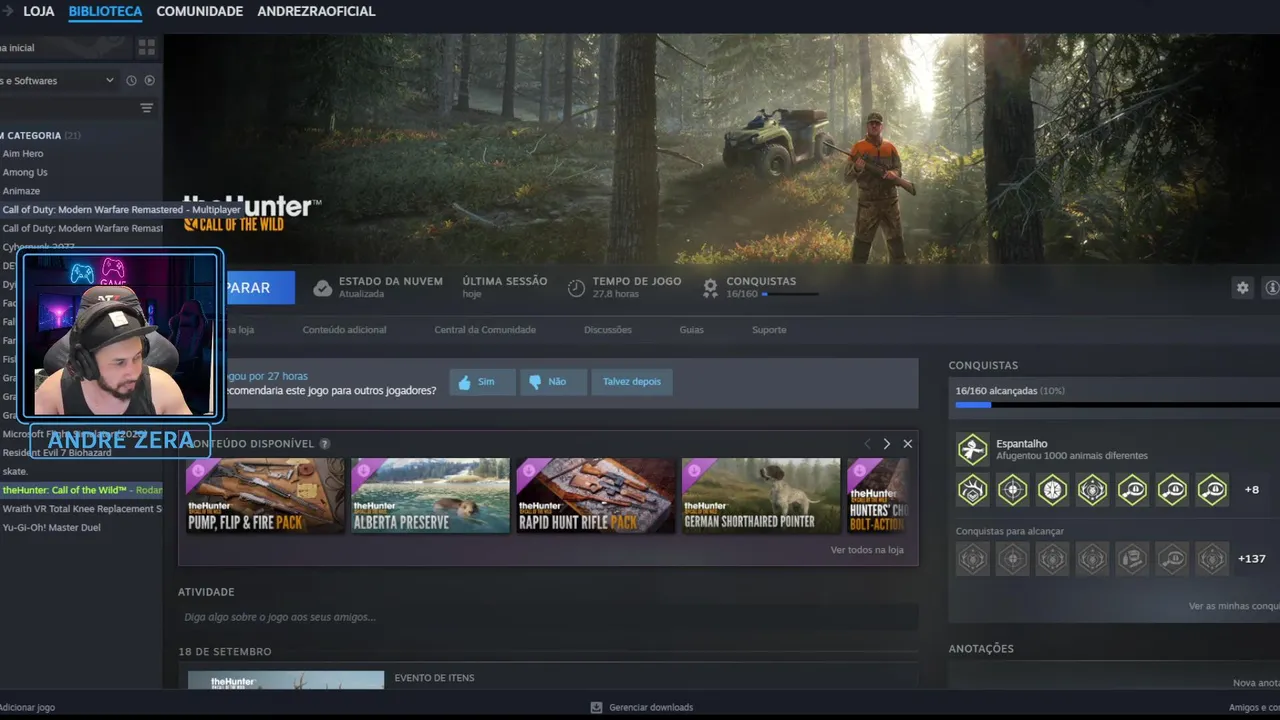Screen dimensions: 1280x720
Task: Open the Evento de Itens news thumbnail
Action: tap(286, 680)
